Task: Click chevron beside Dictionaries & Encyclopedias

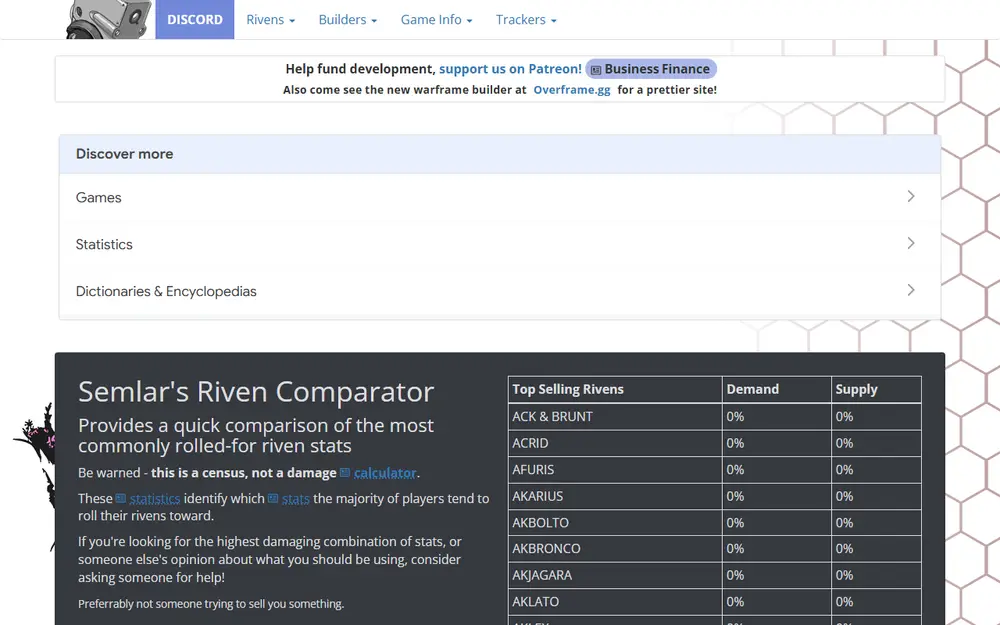Action: click(911, 290)
